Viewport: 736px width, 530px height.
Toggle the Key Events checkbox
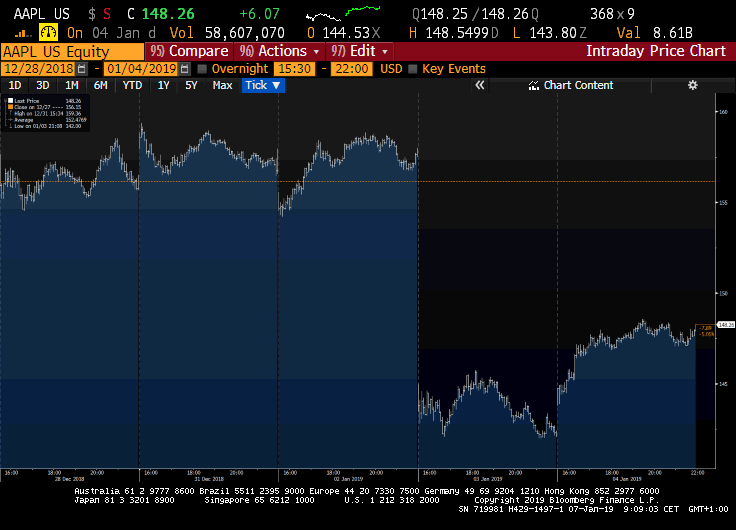pos(413,69)
